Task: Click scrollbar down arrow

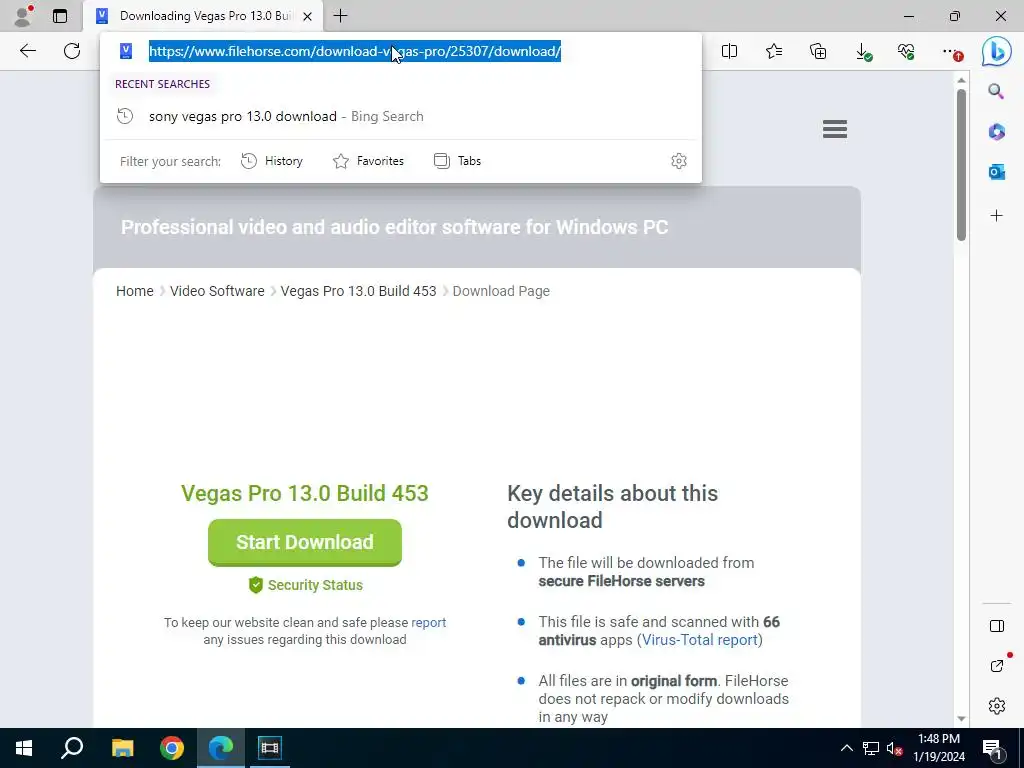Action: [961, 719]
